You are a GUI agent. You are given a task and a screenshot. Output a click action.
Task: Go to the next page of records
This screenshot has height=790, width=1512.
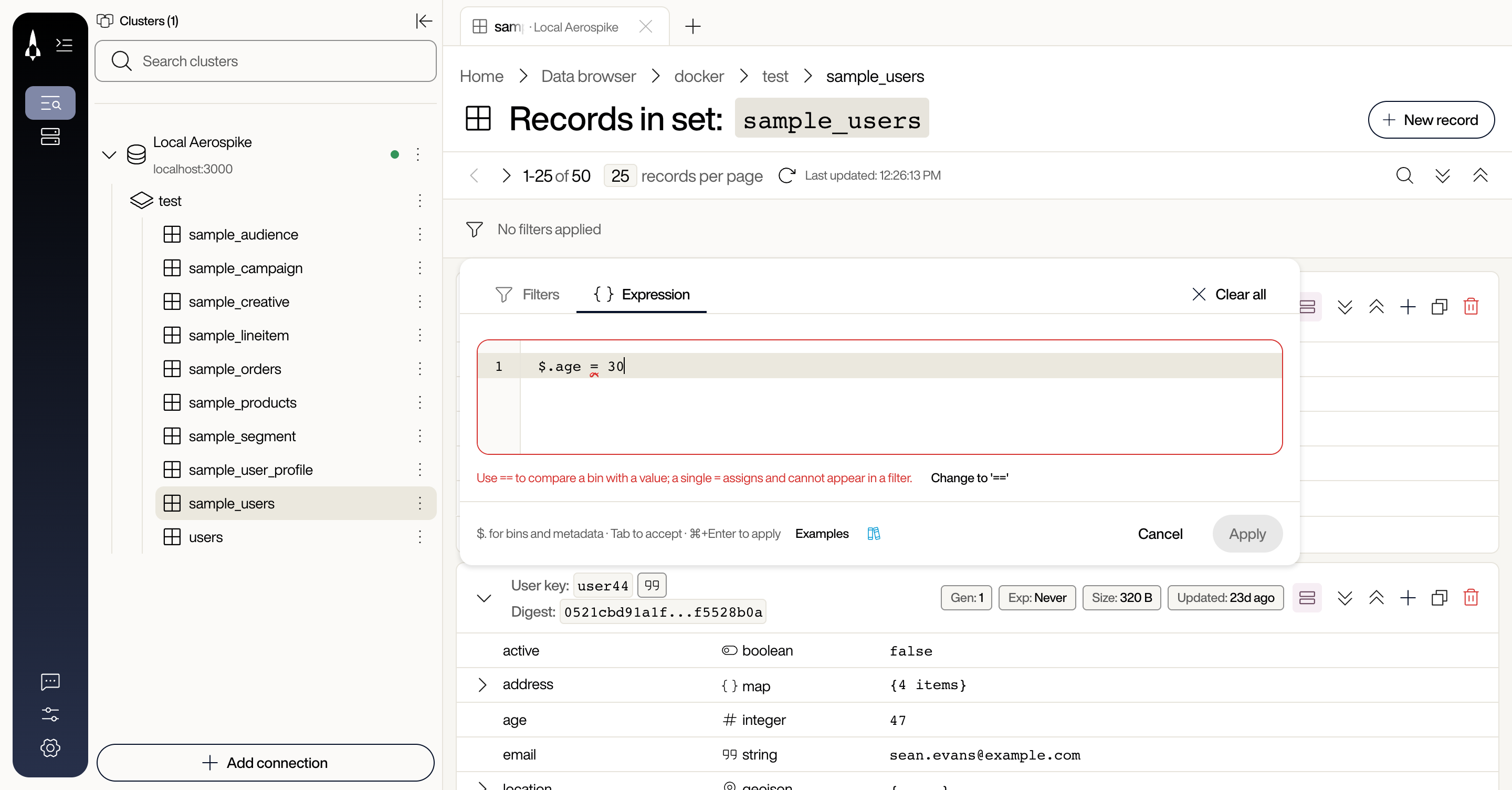(x=506, y=175)
